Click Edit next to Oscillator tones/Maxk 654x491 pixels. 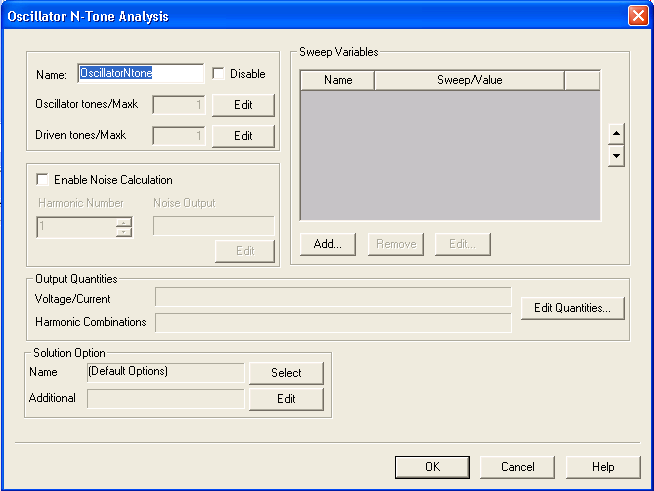pyautogui.click(x=243, y=105)
